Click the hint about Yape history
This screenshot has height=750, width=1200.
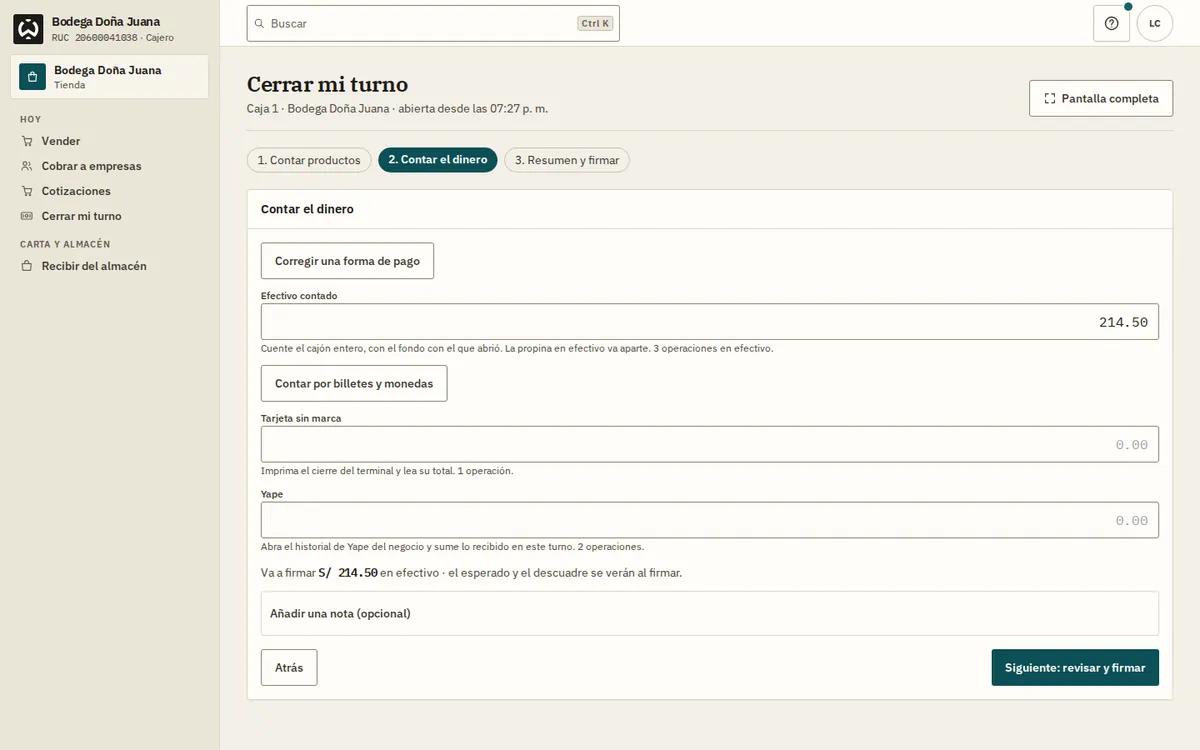coord(452,547)
